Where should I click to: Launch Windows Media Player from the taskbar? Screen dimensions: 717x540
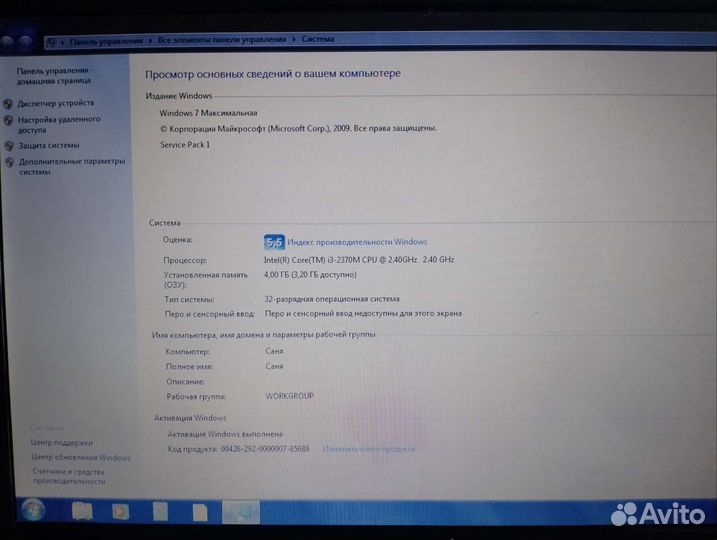(x=121, y=511)
